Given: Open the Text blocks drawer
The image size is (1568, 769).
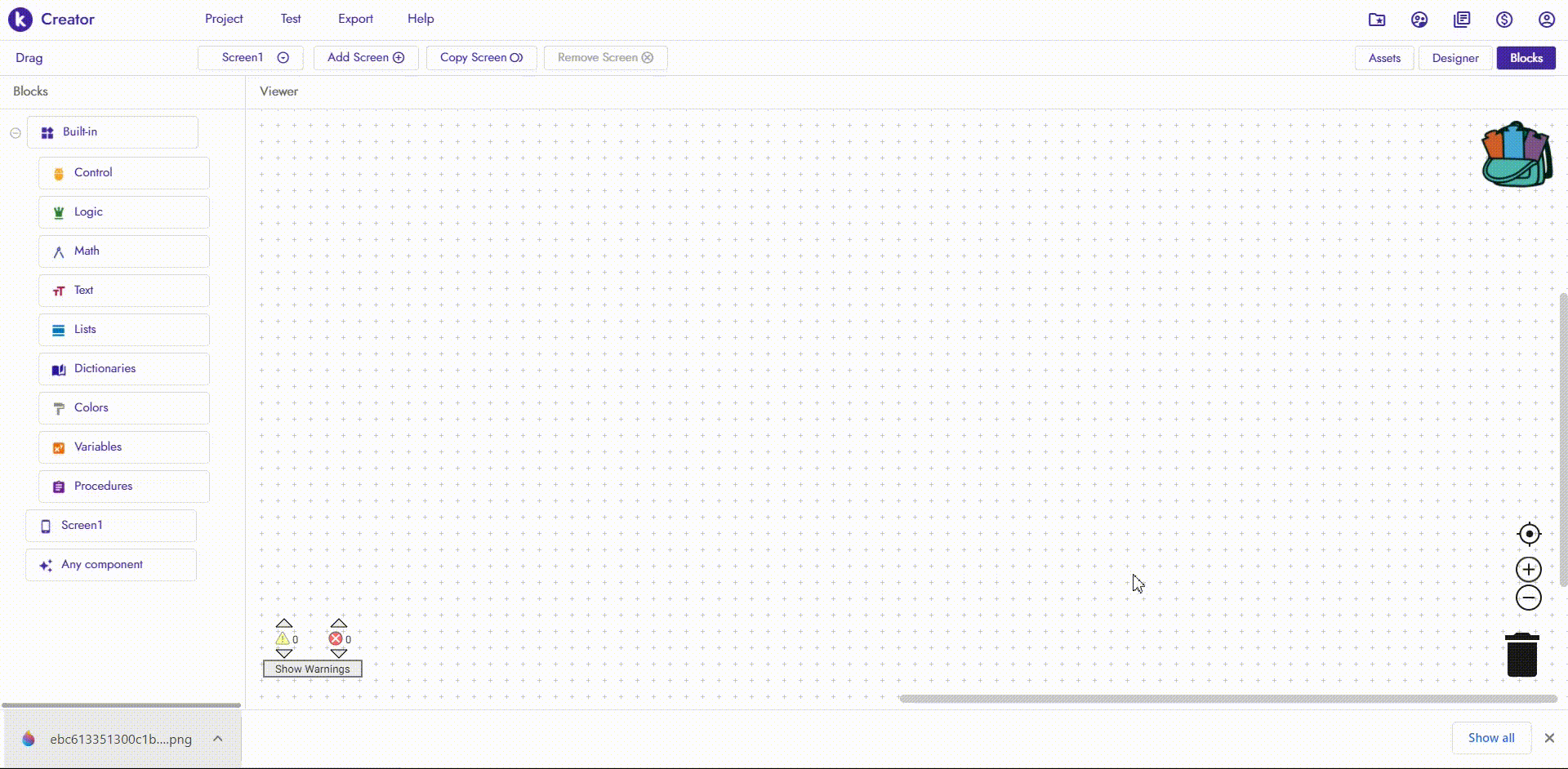Looking at the screenshot, I should [x=124, y=291].
